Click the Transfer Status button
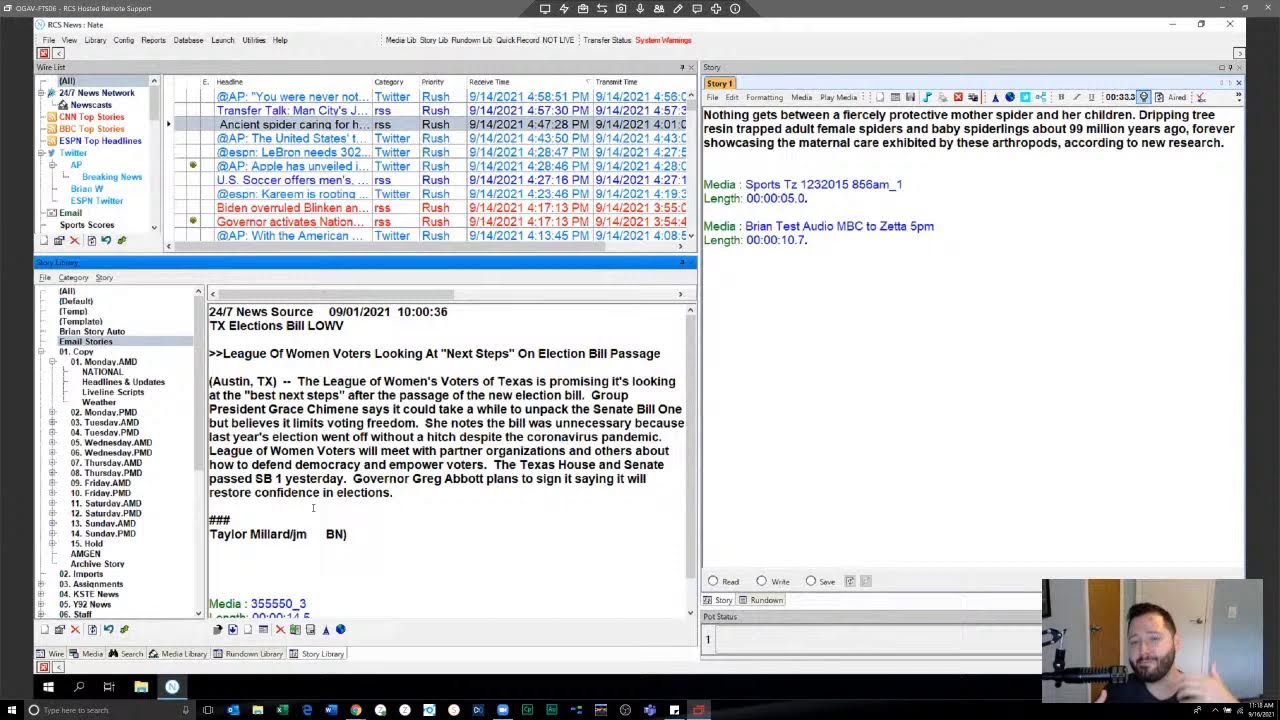The width and height of the screenshot is (1280, 720). [607, 40]
